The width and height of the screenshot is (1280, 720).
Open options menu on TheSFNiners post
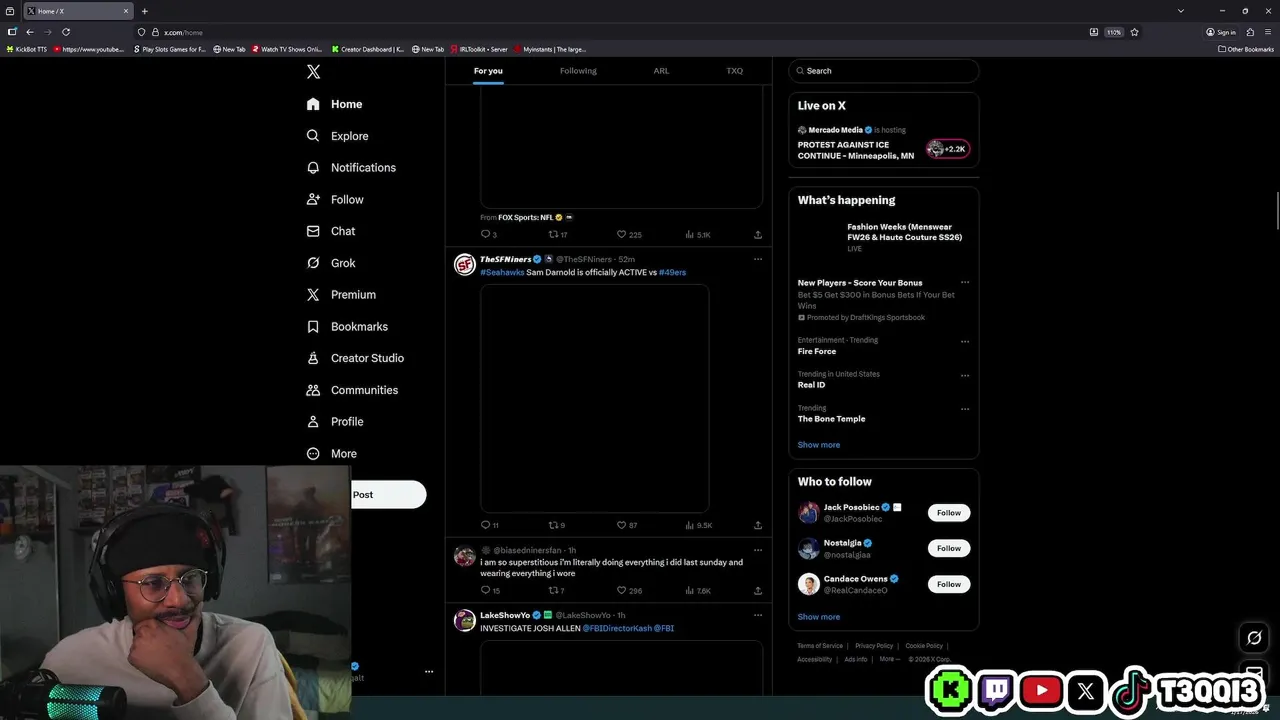point(757,259)
